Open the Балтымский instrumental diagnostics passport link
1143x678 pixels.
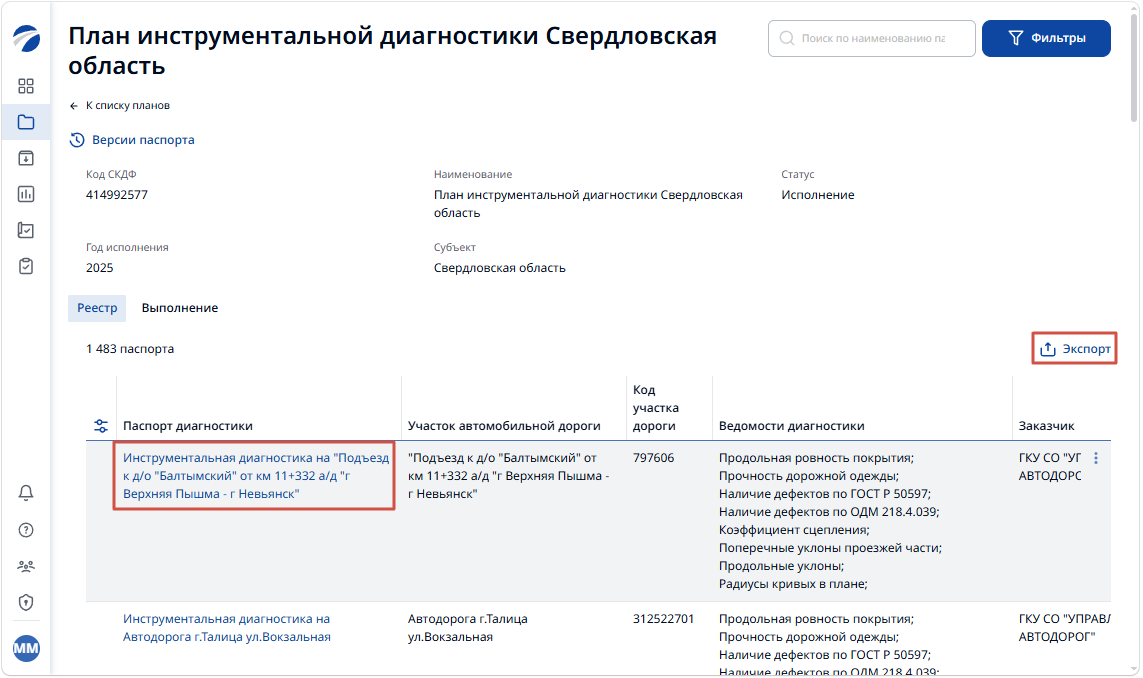(256, 475)
